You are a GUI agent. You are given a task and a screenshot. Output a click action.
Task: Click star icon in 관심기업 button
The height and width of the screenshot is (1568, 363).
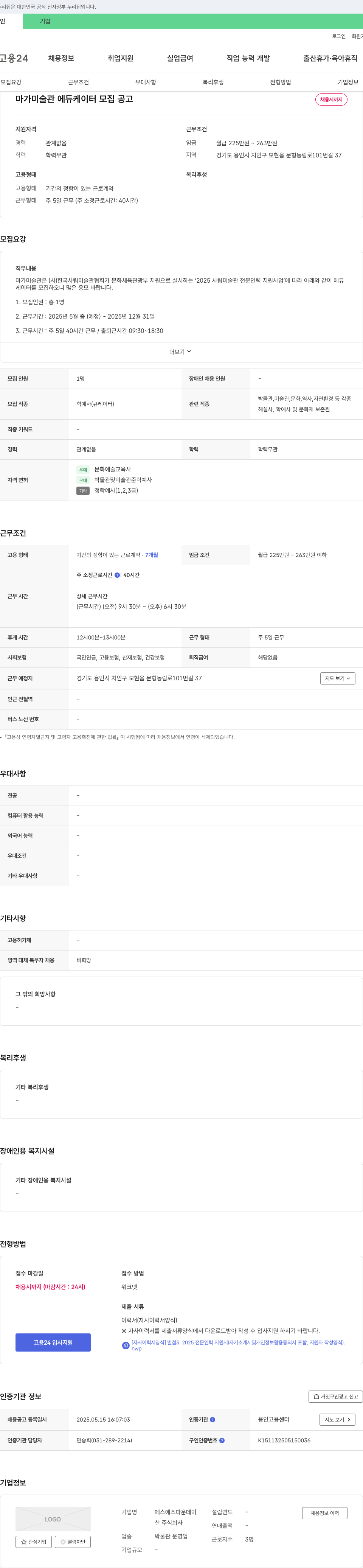click(x=24, y=1541)
